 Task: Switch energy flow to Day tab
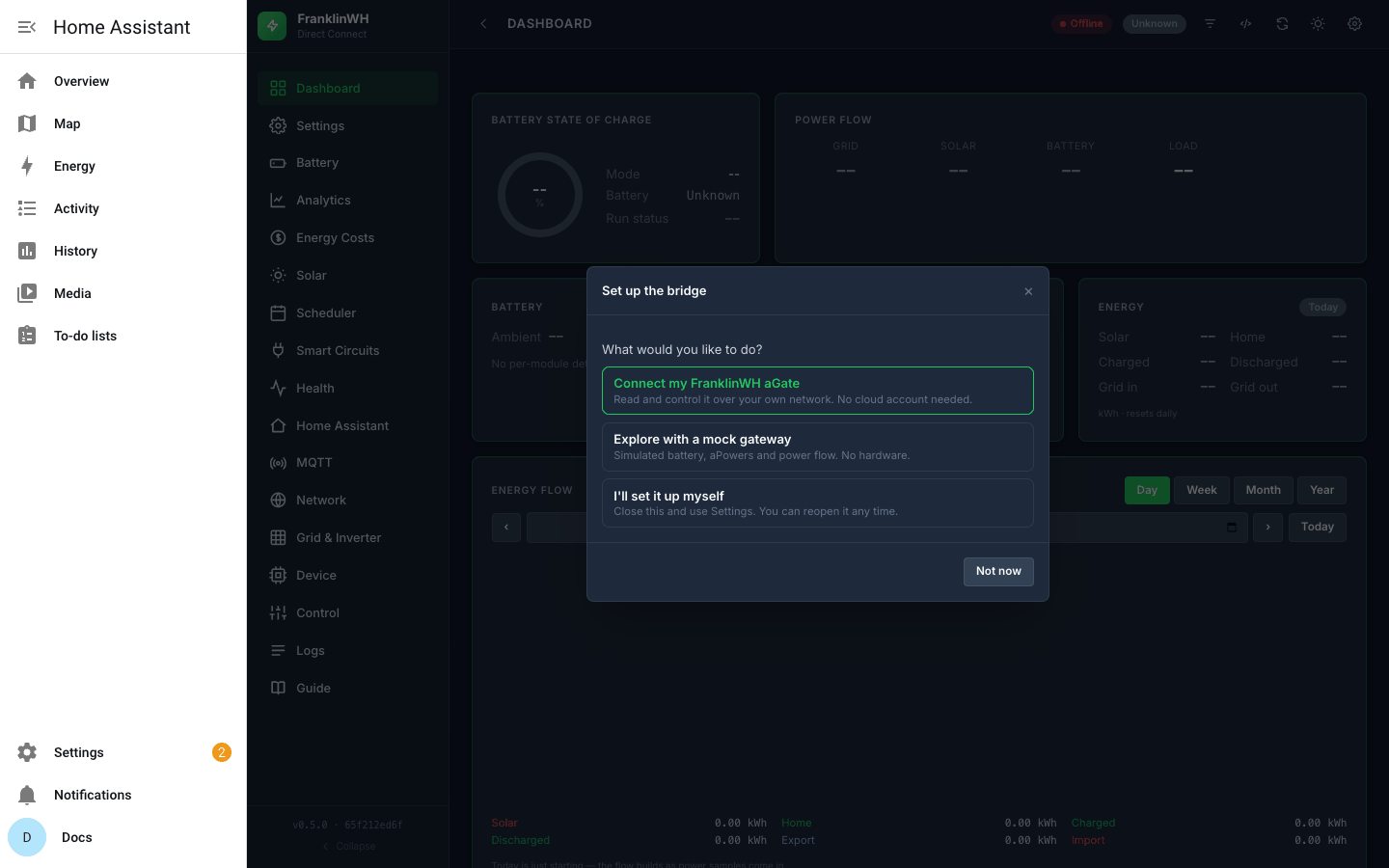point(1147,490)
